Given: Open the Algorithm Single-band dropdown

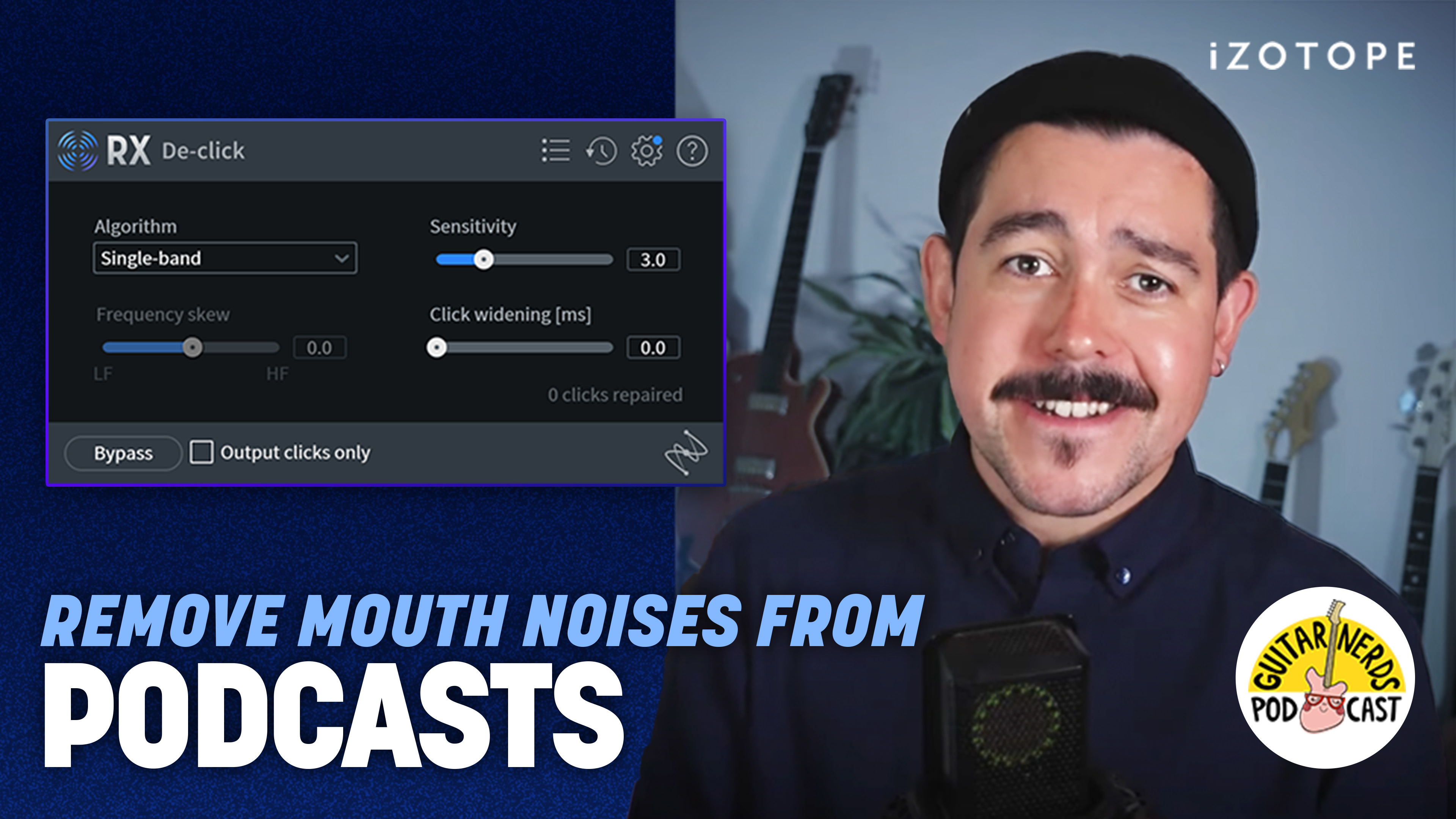Looking at the screenshot, I should [225, 258].
